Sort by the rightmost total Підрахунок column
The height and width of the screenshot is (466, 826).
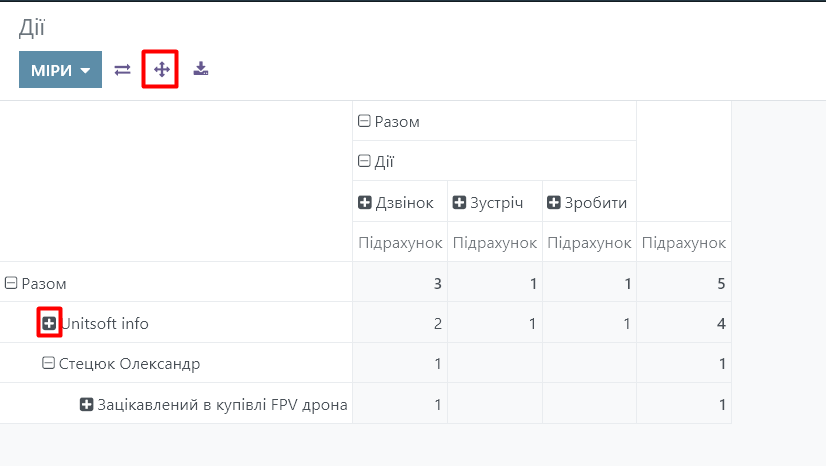click(684, 243)
